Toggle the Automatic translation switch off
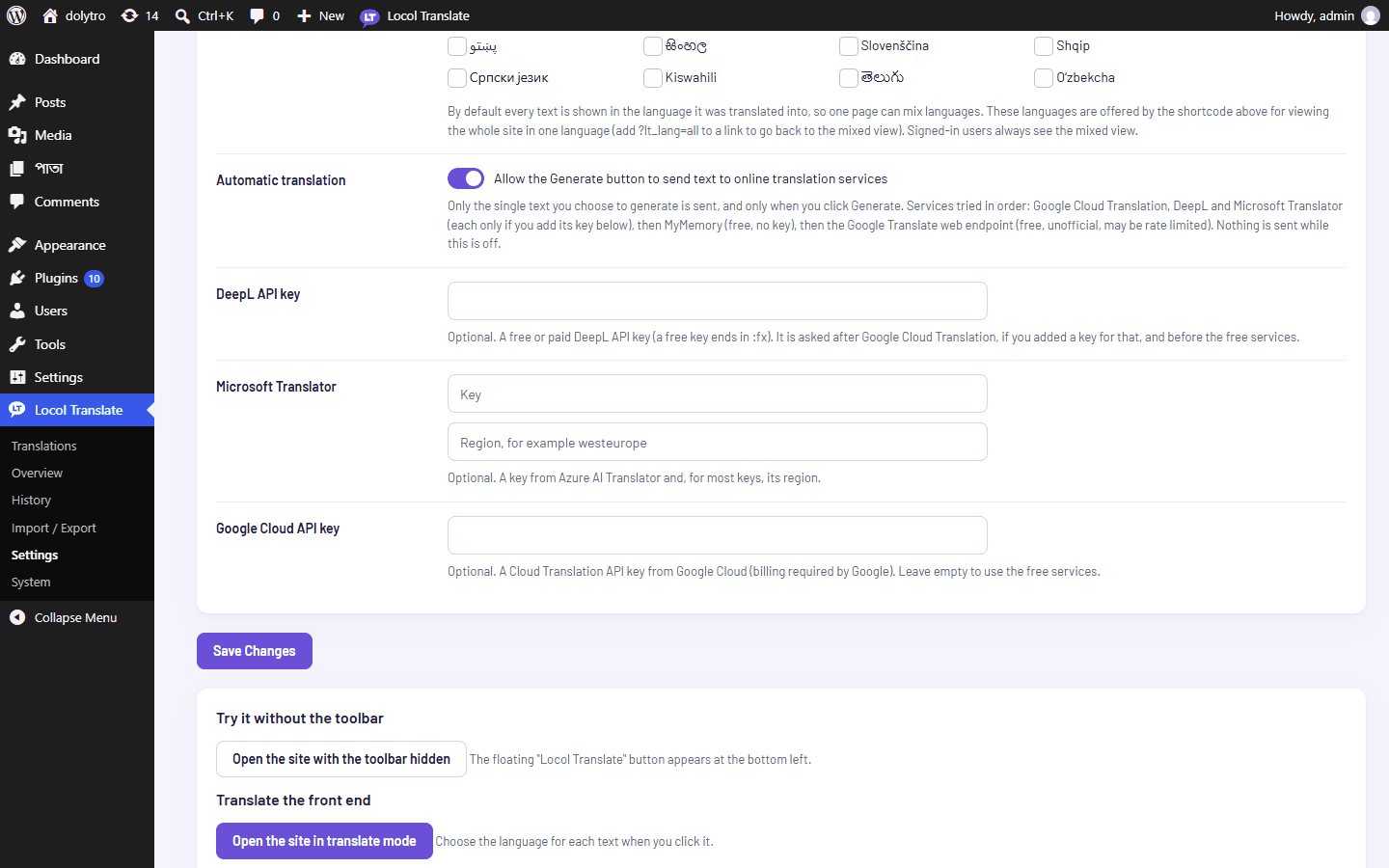1389x868 pixels. [466, 178]
